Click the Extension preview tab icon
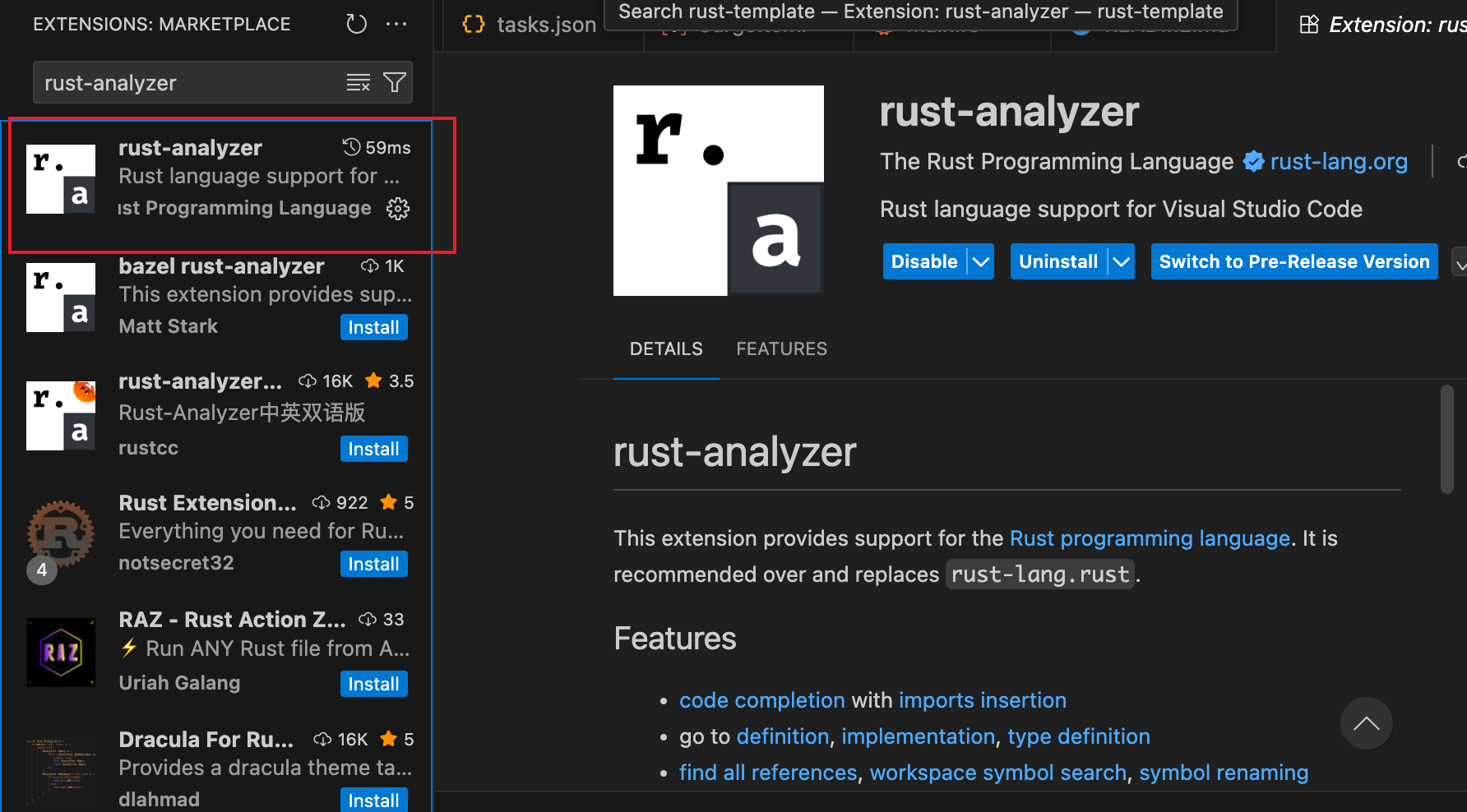The image size is (1467, 812). (1308, 24)
